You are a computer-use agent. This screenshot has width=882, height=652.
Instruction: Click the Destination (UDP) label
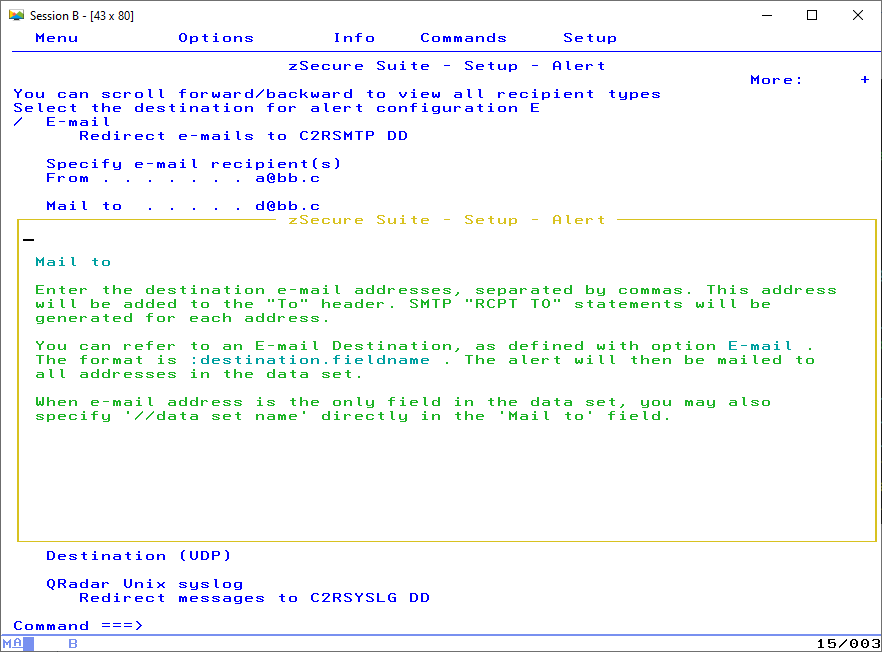(x=138, y=556)
